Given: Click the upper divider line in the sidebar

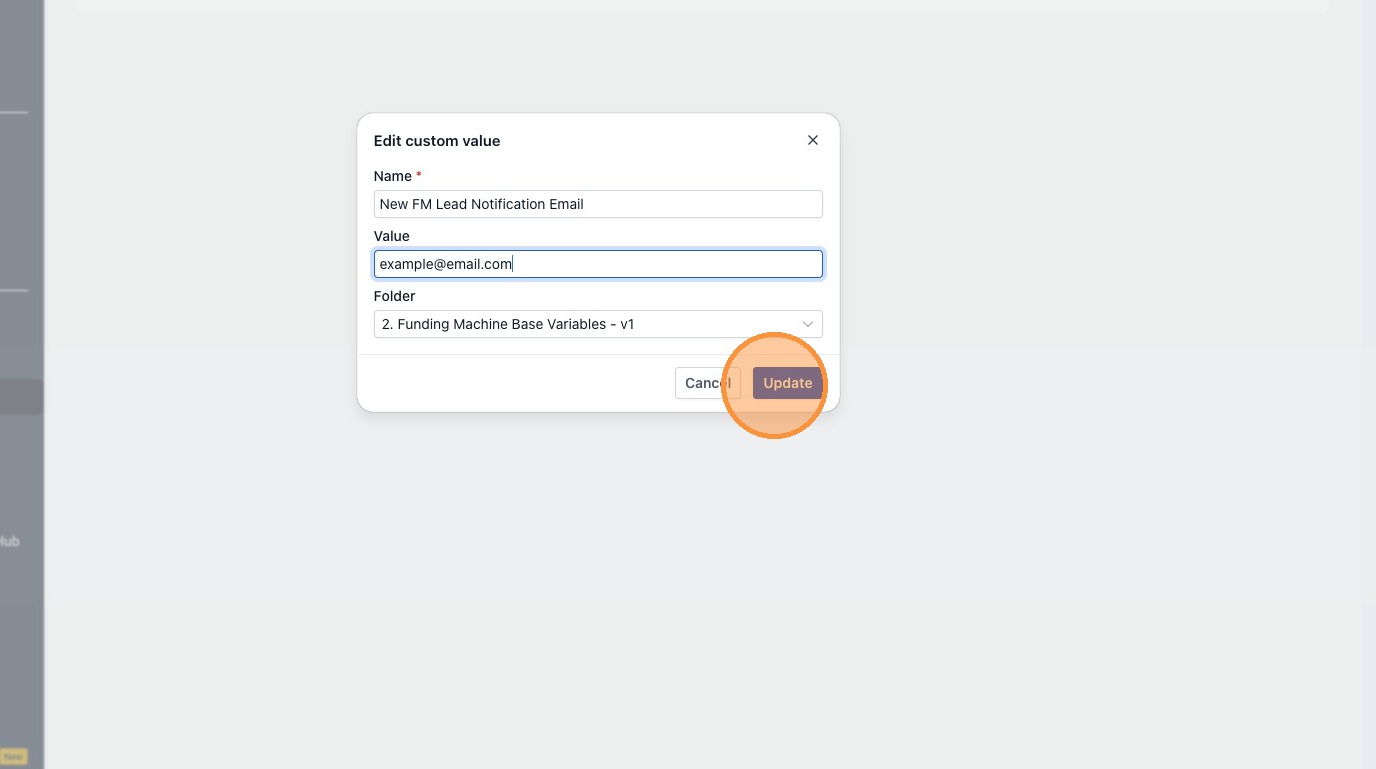Looking at the screenshot, I should (14, 112).
